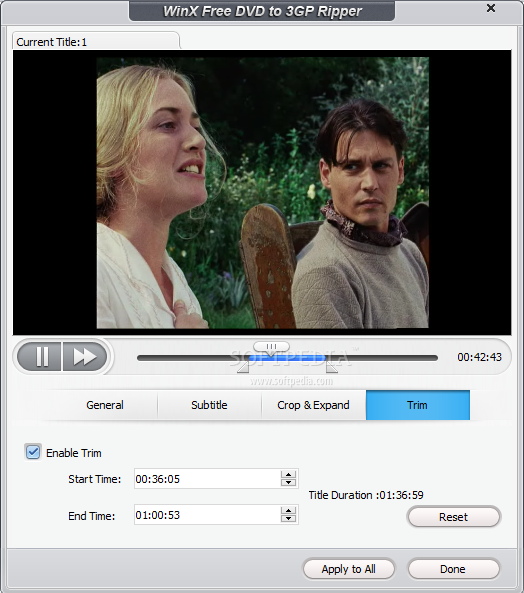This screenshot has height=593, width=524.
Task: Click the trim end marker on timeline
Action: [332, 367]
